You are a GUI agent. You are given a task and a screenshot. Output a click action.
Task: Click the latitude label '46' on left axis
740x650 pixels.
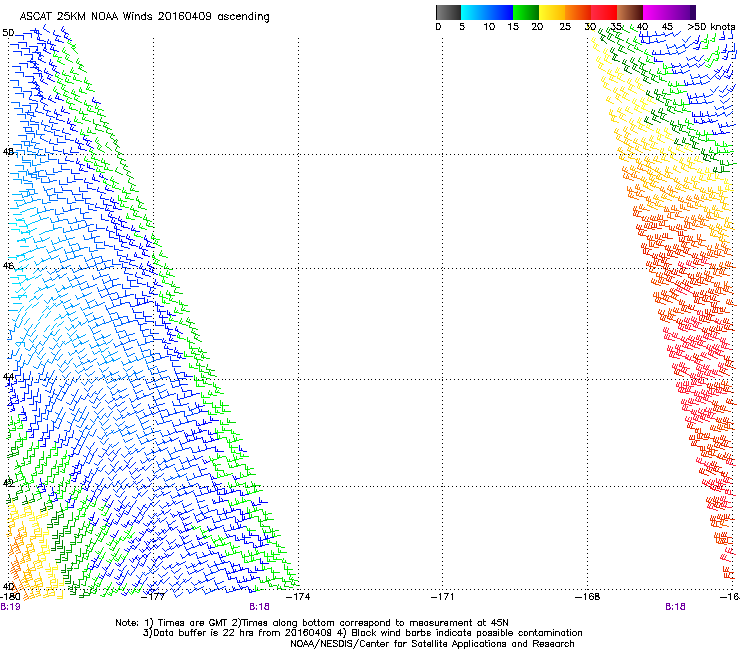(x=8, y=266)
